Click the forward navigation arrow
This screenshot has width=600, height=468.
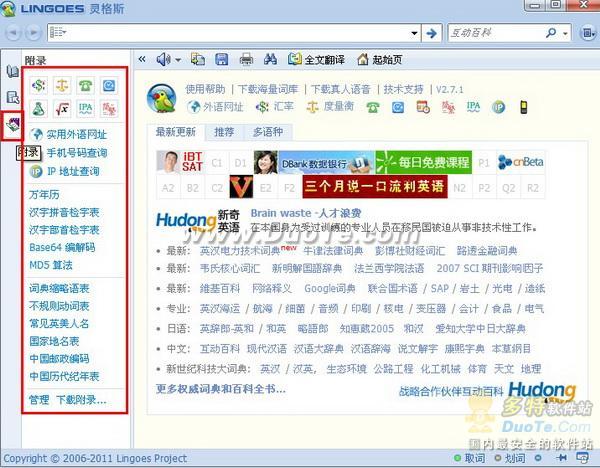pos(33,33)
